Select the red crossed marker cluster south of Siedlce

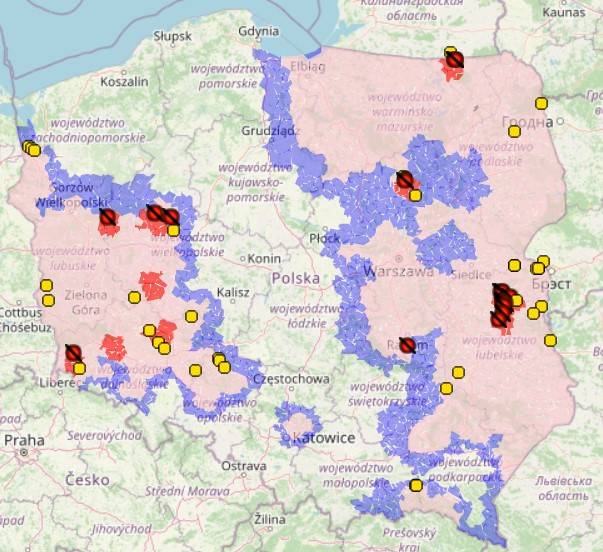point(503,305)
